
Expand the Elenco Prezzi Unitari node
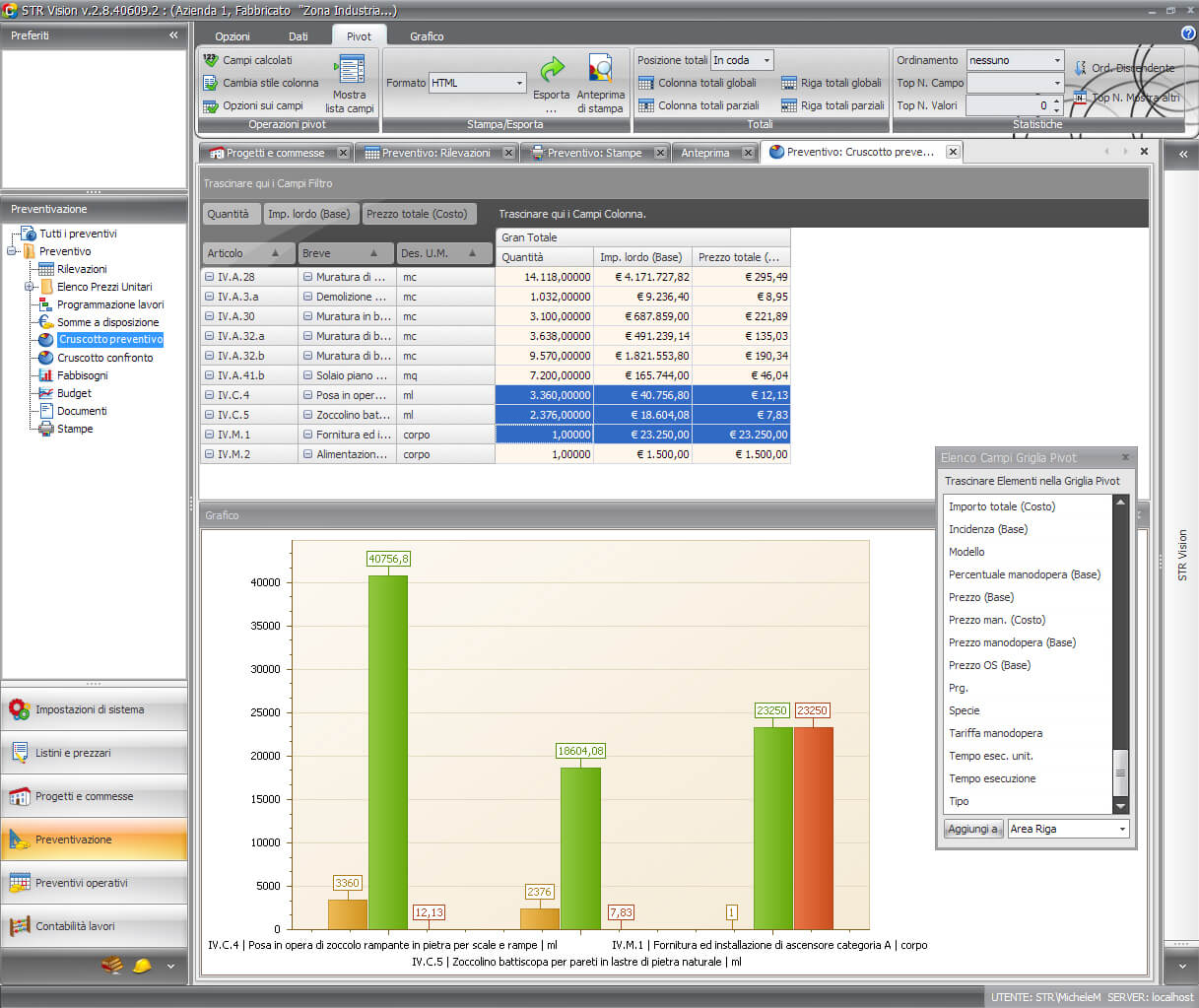tap(30, 287)
